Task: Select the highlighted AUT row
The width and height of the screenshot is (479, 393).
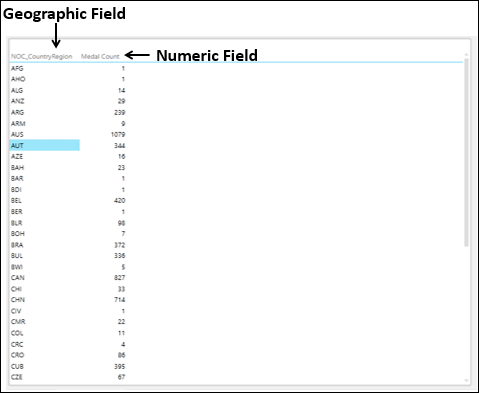Action: tap(45, 145)
